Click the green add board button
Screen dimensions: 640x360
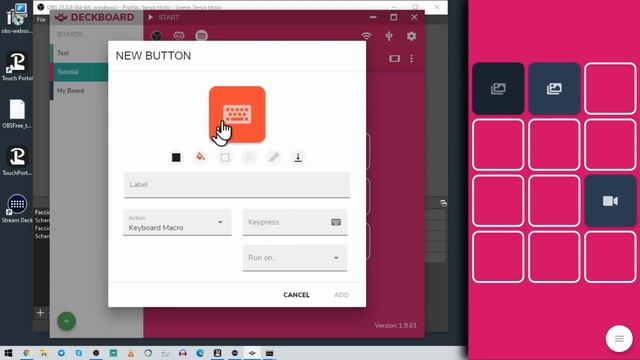(67, 321)
